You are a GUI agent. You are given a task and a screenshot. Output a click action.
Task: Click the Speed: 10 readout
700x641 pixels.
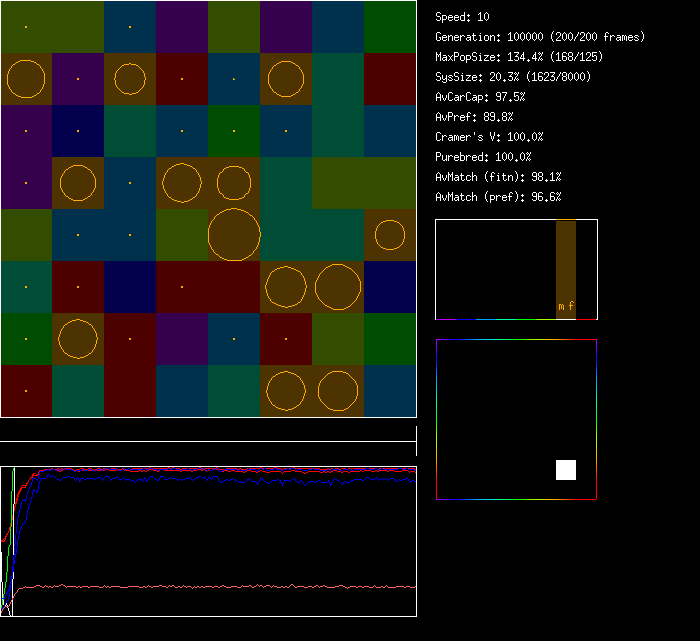point(462,17)
